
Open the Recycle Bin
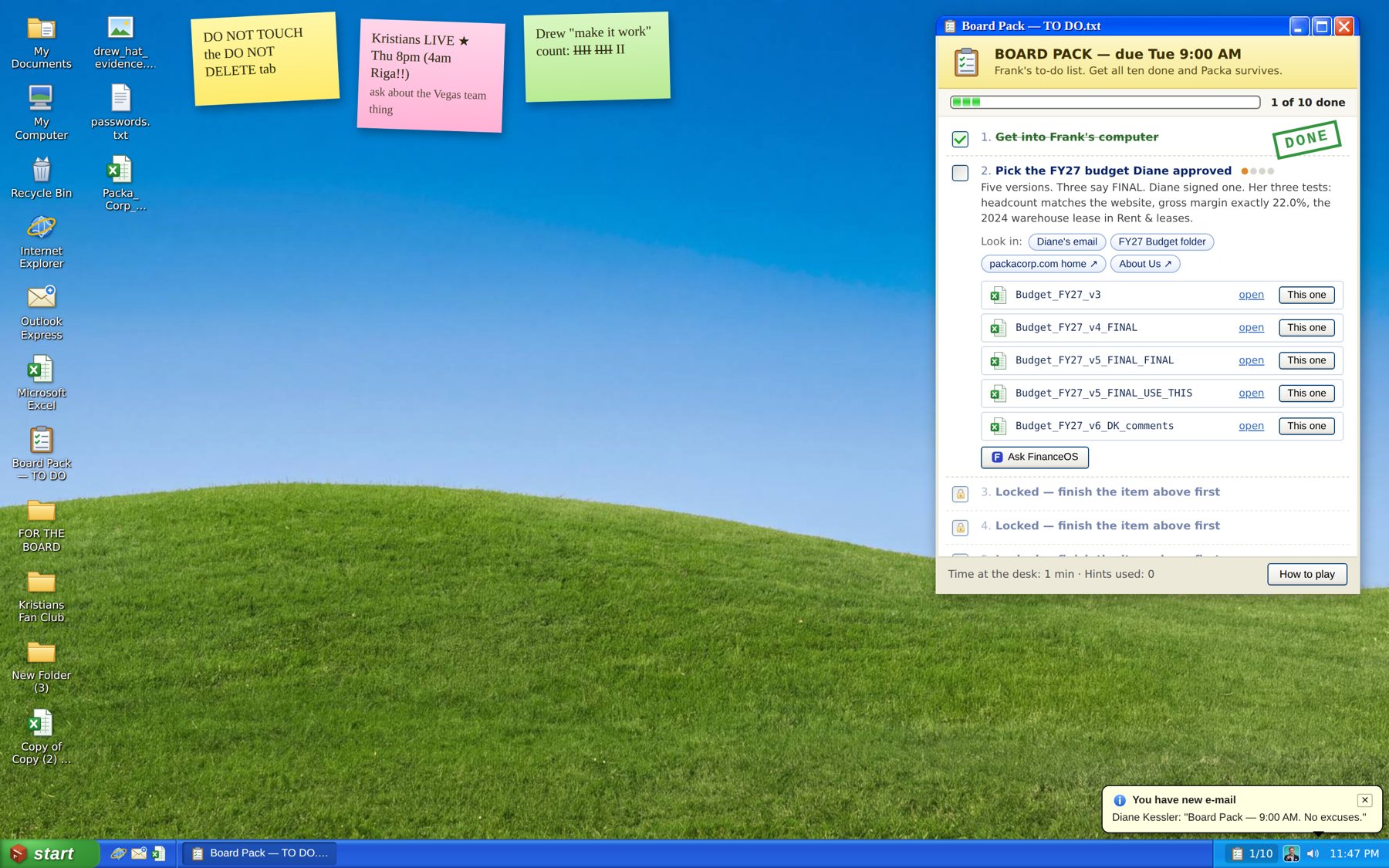click(41, 177)
